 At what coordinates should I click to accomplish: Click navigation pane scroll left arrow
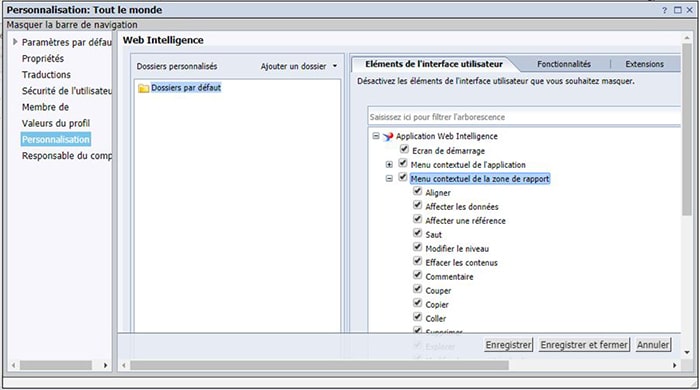coord(13,365)
